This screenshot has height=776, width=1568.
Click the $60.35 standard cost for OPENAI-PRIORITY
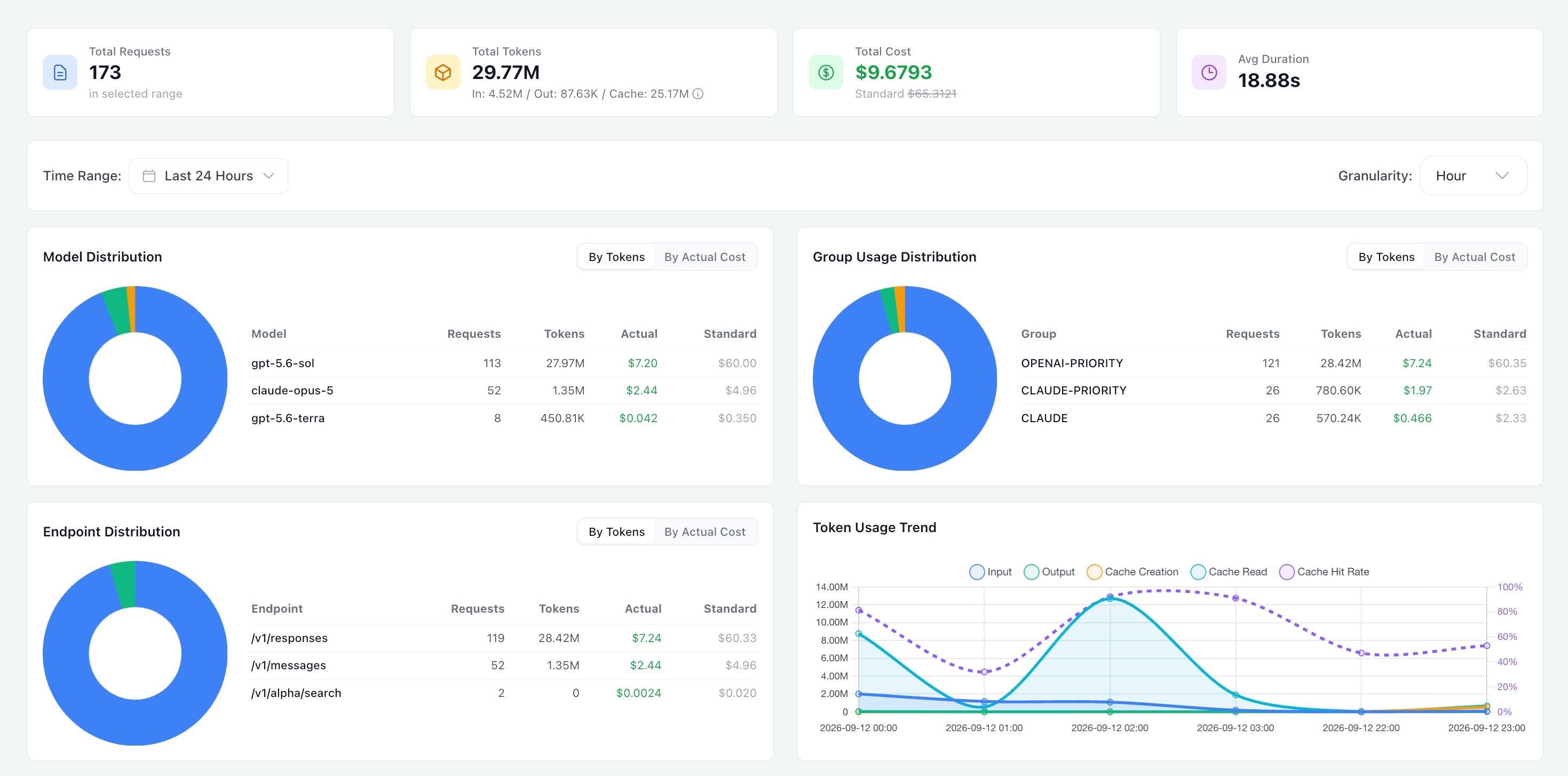1507,363
